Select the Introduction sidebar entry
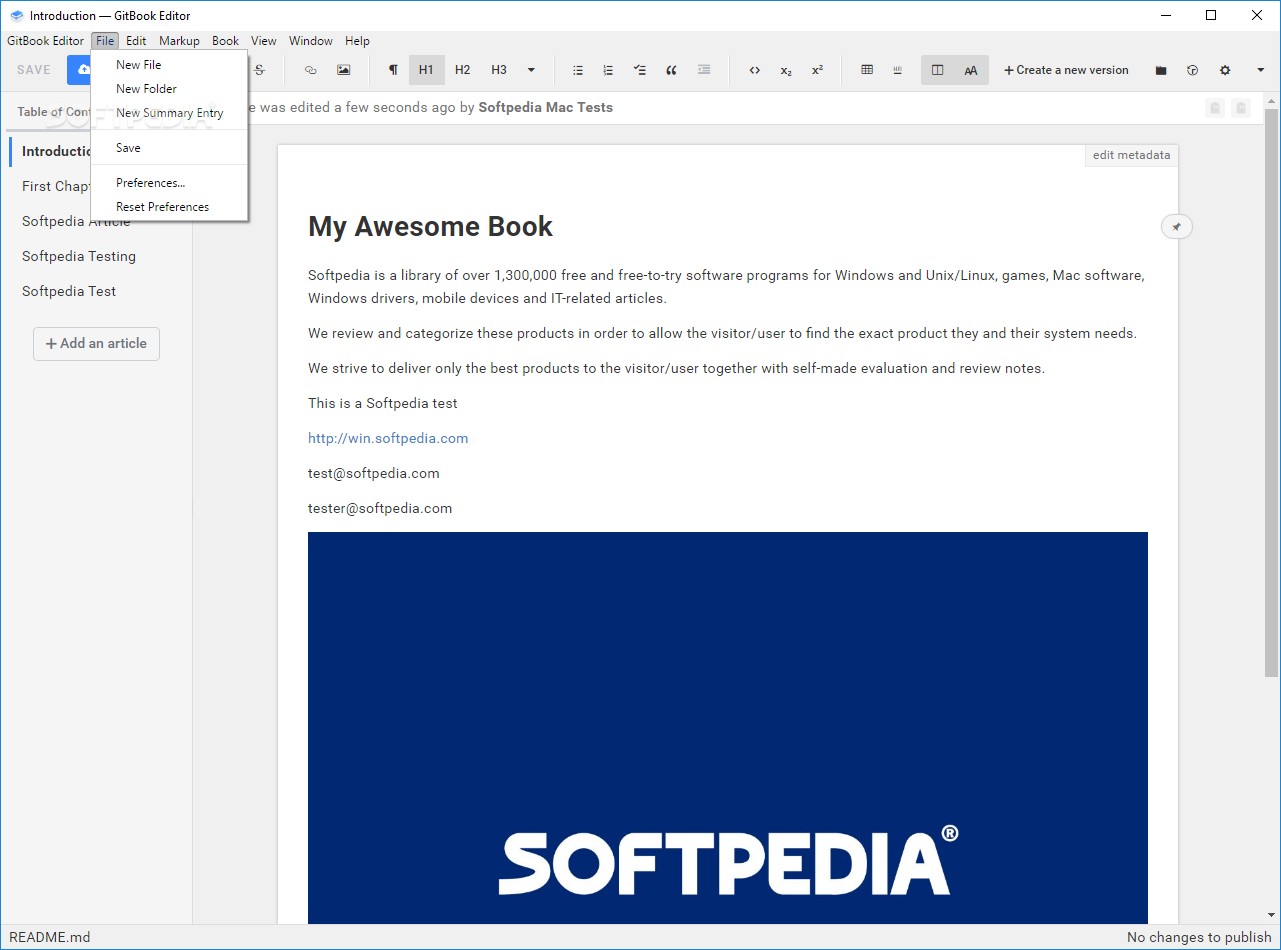Viewport: 1281px width, 950px height. point(56,151)
